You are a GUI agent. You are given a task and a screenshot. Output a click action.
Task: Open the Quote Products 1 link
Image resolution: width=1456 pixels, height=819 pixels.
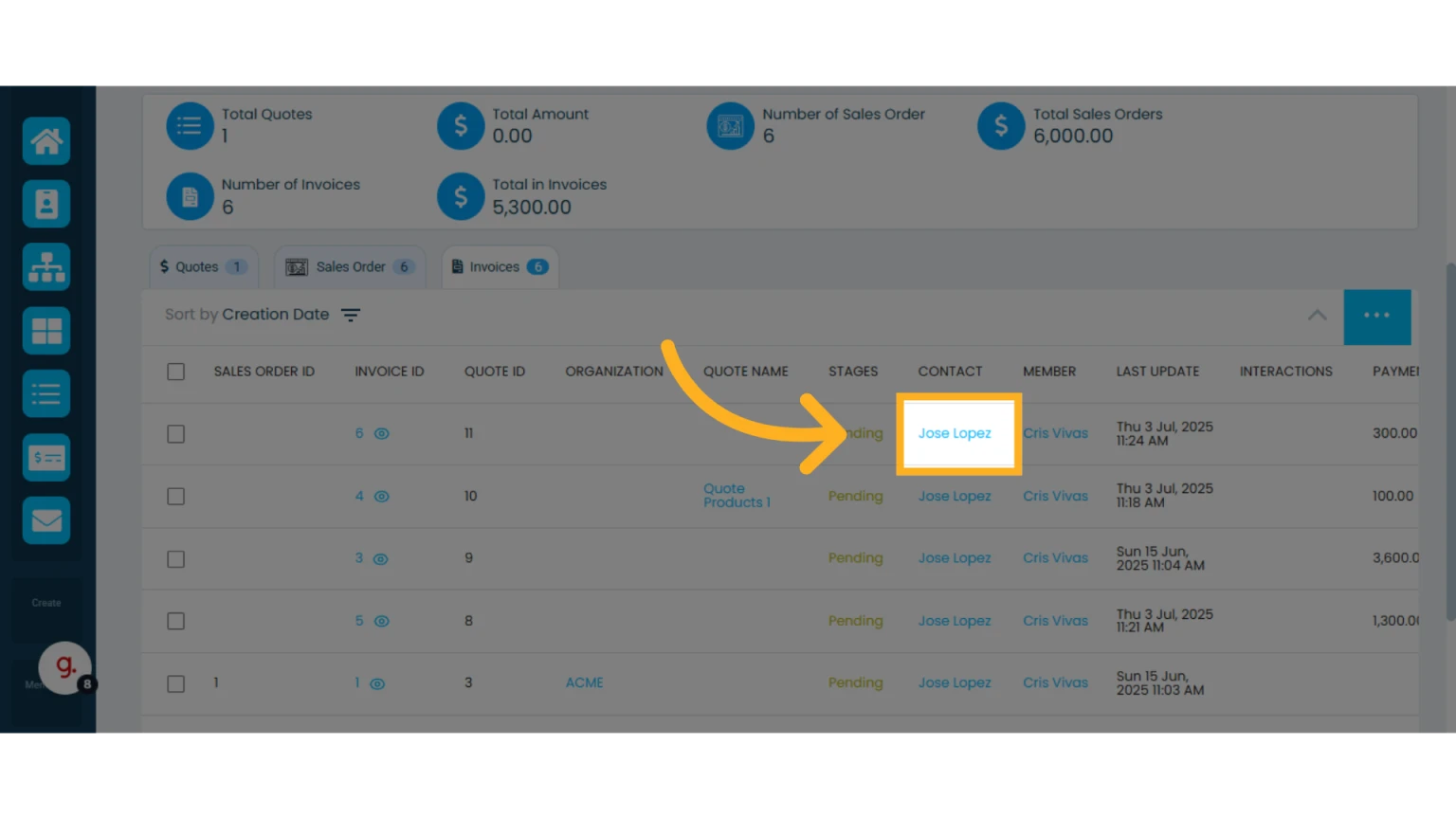tap(737, 496)
